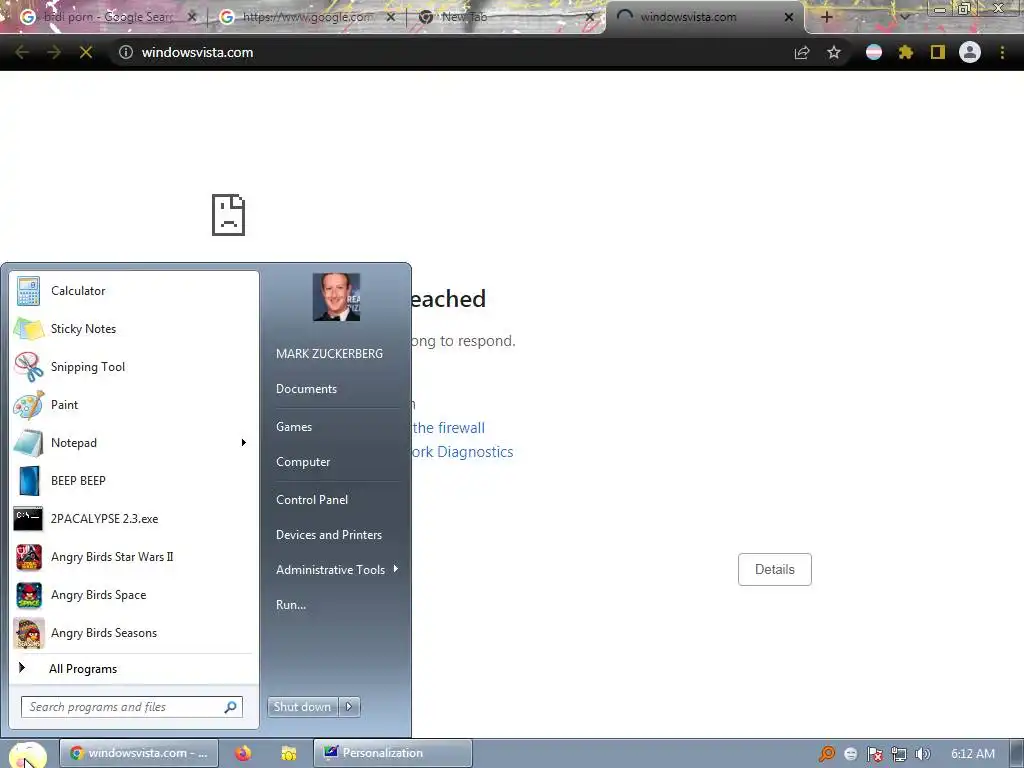Close the windowsvista.com tab

(x=789, y=17)
